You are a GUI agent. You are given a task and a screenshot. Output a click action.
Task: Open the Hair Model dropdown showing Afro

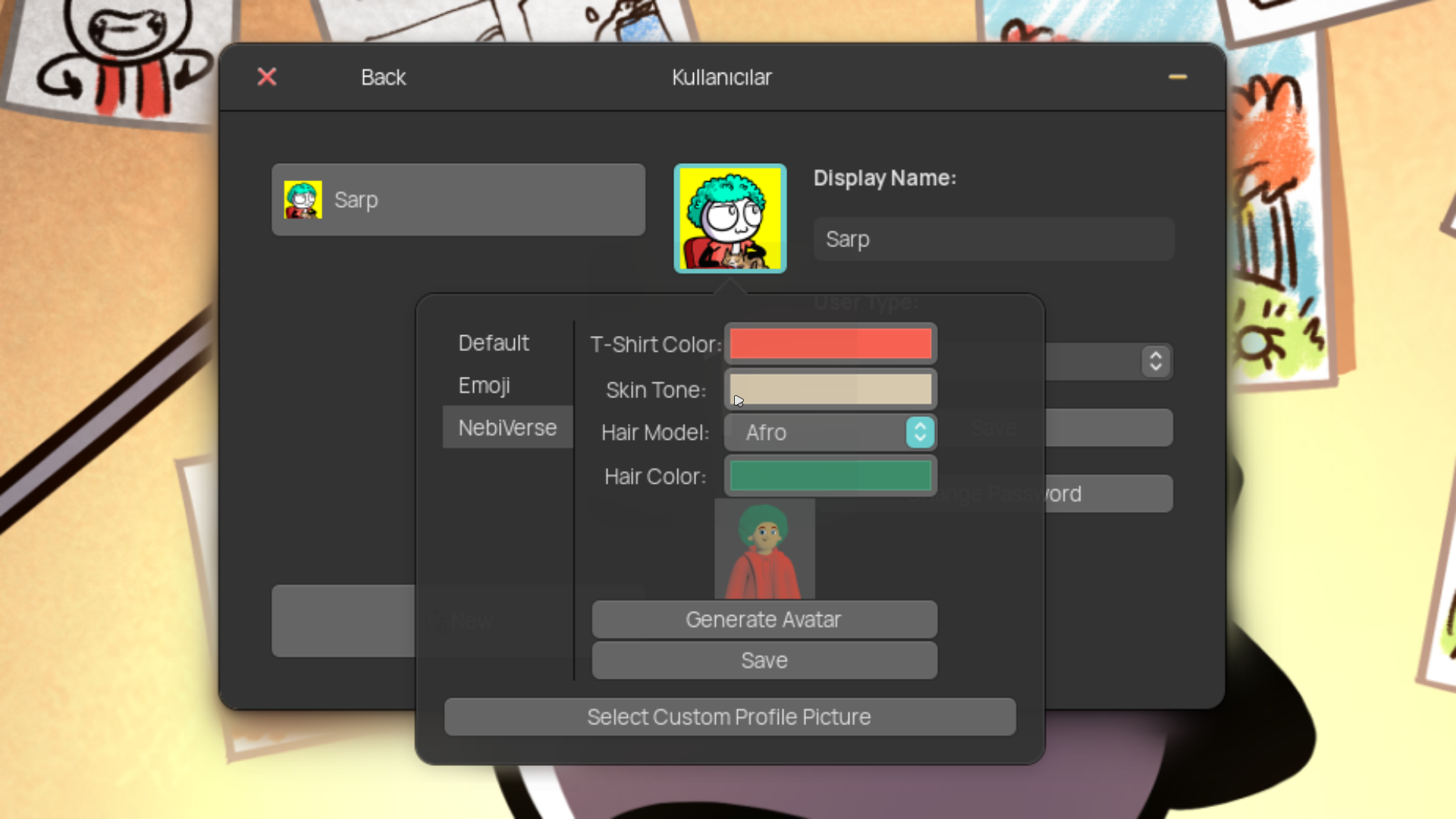click(x=830, y=432)
